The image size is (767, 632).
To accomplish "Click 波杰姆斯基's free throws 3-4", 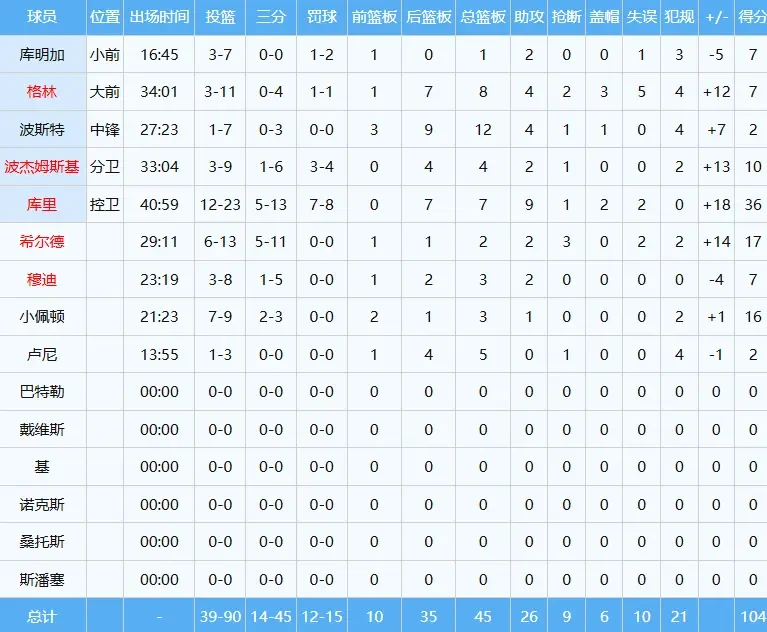I will coord(322,167).
